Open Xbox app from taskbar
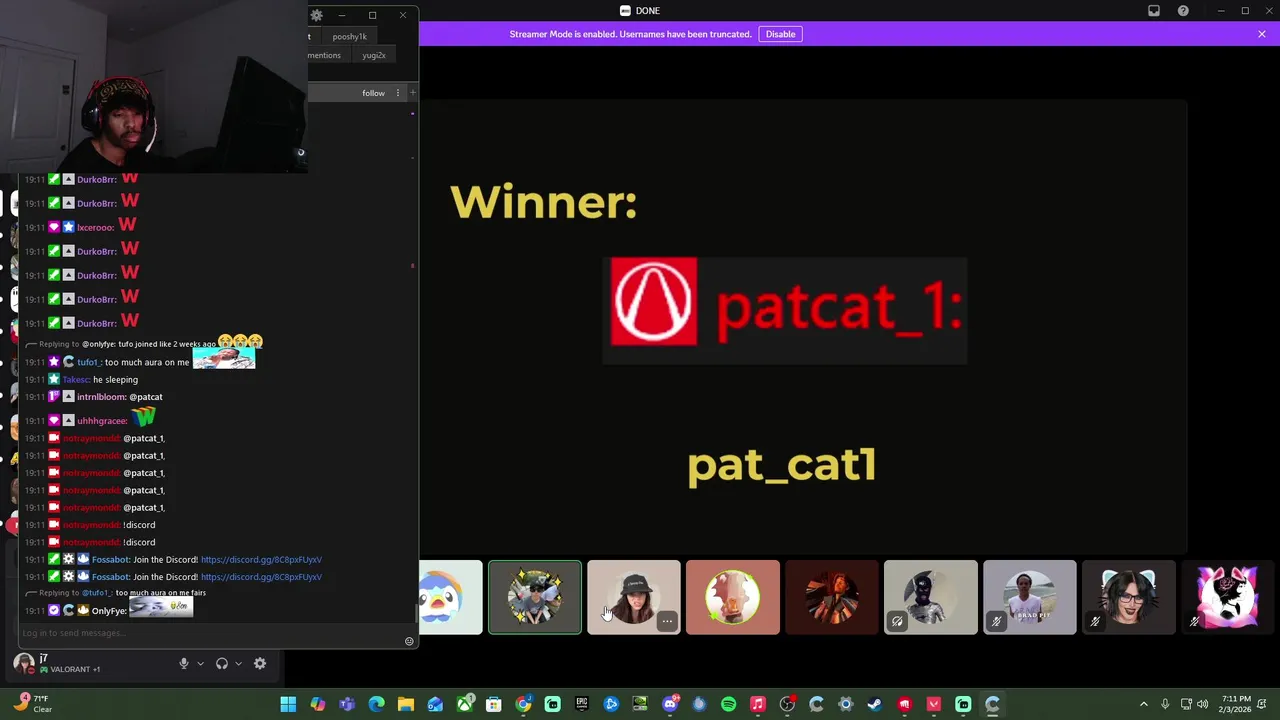The width and height of the screenshot is (1280, 720). (464, 704)
